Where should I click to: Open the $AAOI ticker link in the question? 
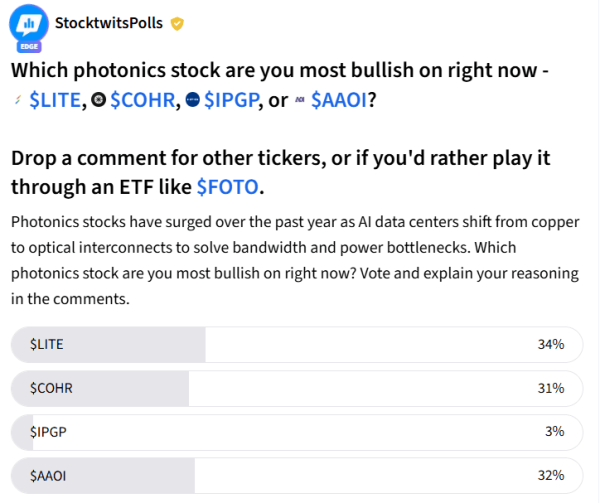click(339, 100)
